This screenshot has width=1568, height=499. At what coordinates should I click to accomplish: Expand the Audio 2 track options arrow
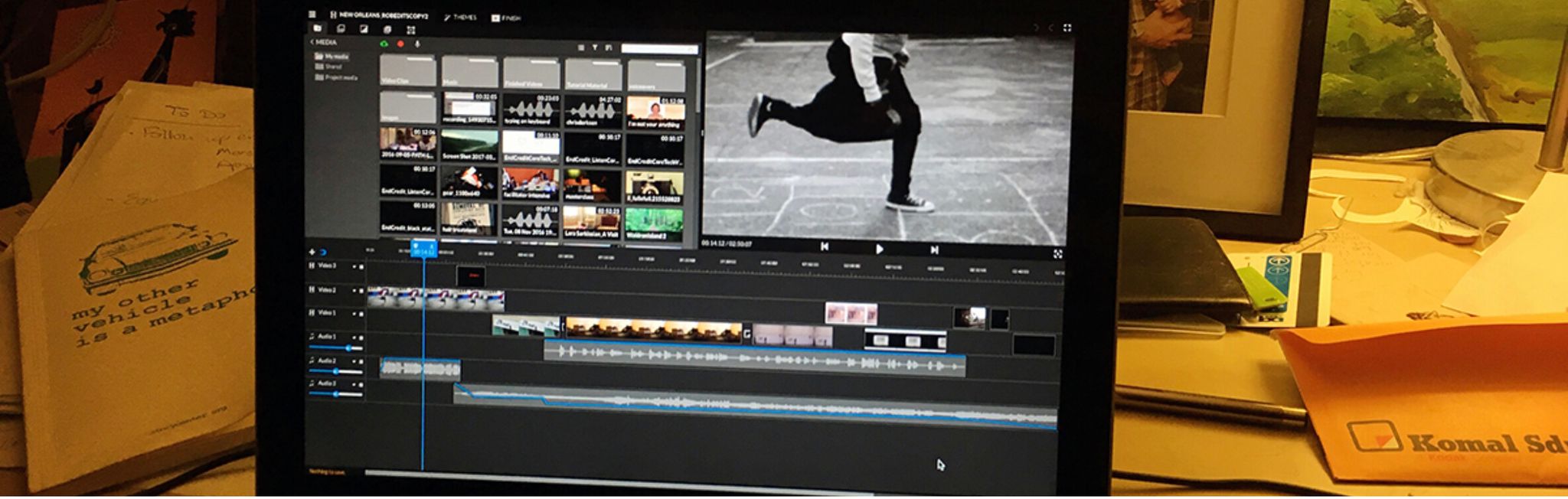pyautogui.click(x=354, y=360)
